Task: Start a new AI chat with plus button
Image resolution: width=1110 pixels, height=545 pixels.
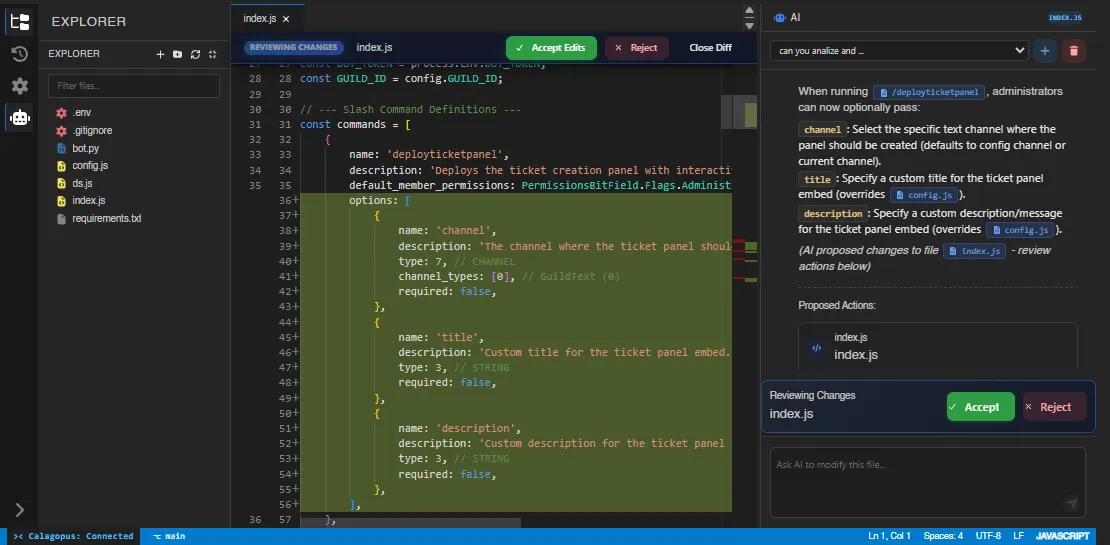Action: click(1045, 51)
